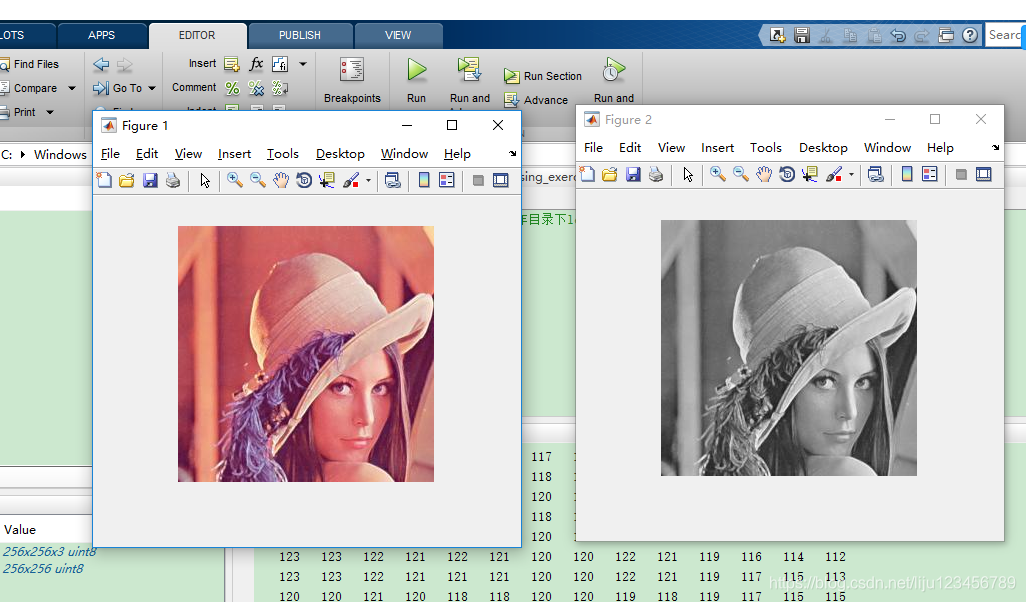The width and height of the screenshot is (1026, 602).
Task: Activate Zoom Out tool in Figure 2
Action: 741,174
